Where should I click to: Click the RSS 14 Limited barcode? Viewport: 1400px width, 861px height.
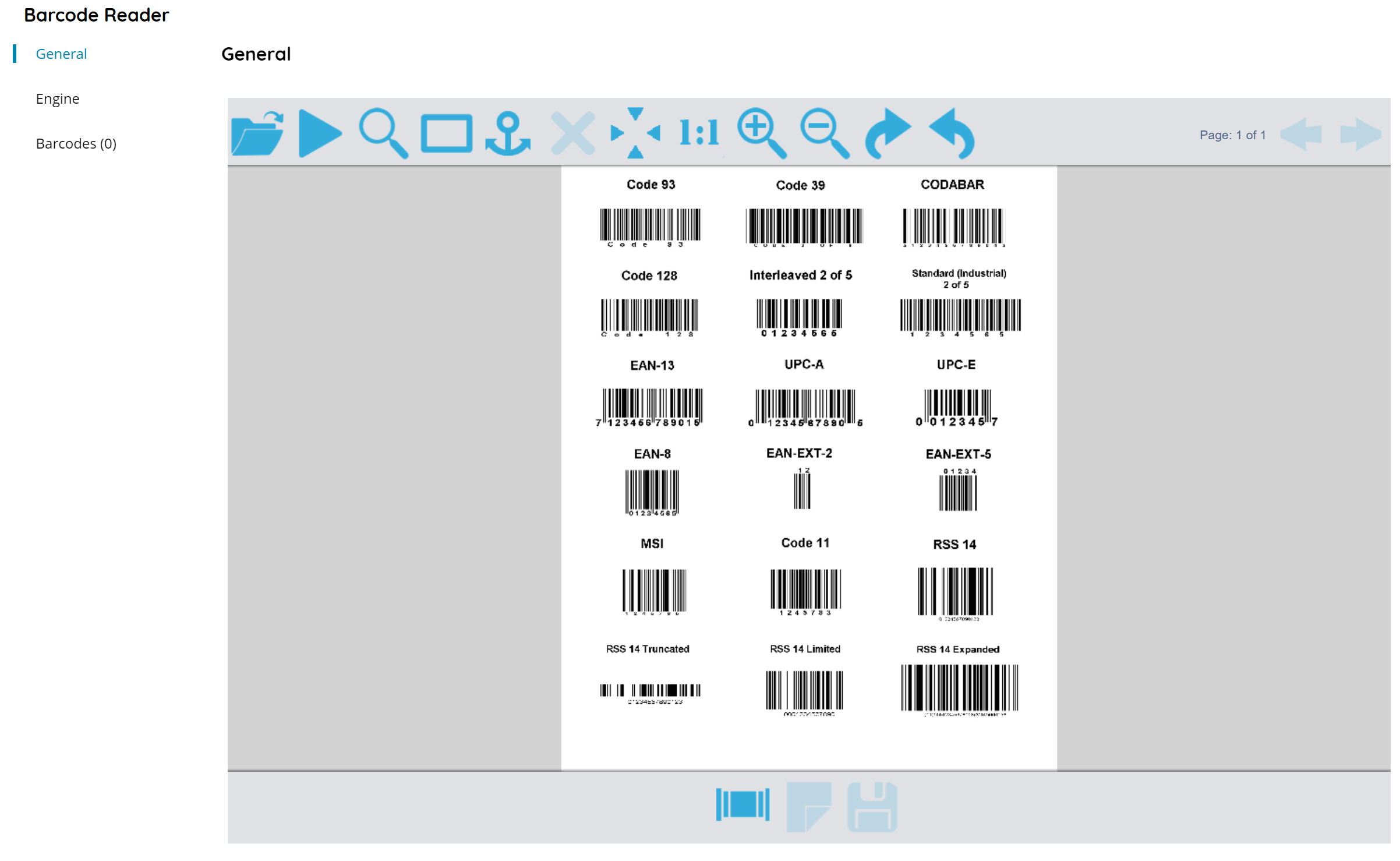[804, 693]
